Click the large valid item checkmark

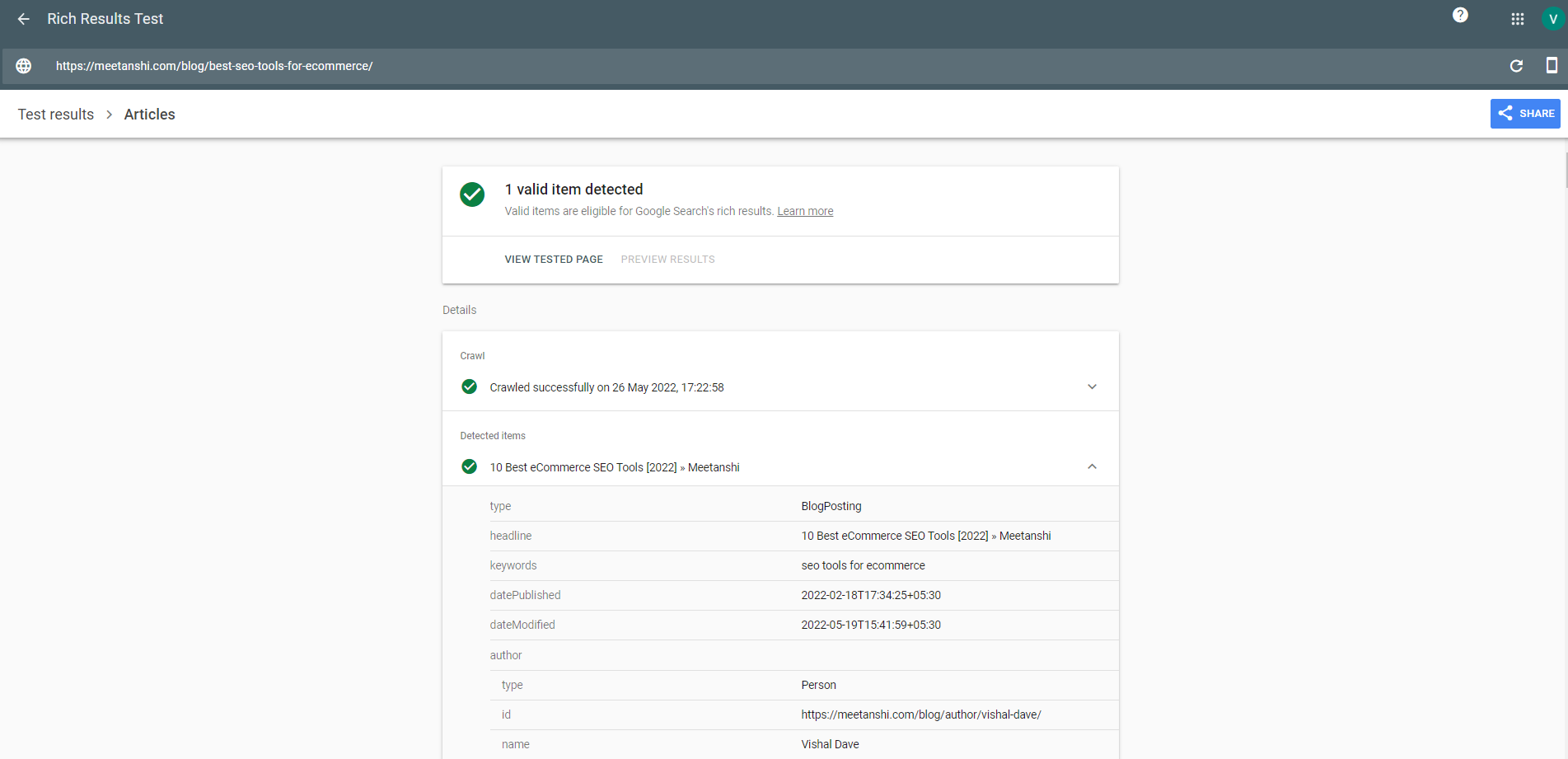pos(472,194)
